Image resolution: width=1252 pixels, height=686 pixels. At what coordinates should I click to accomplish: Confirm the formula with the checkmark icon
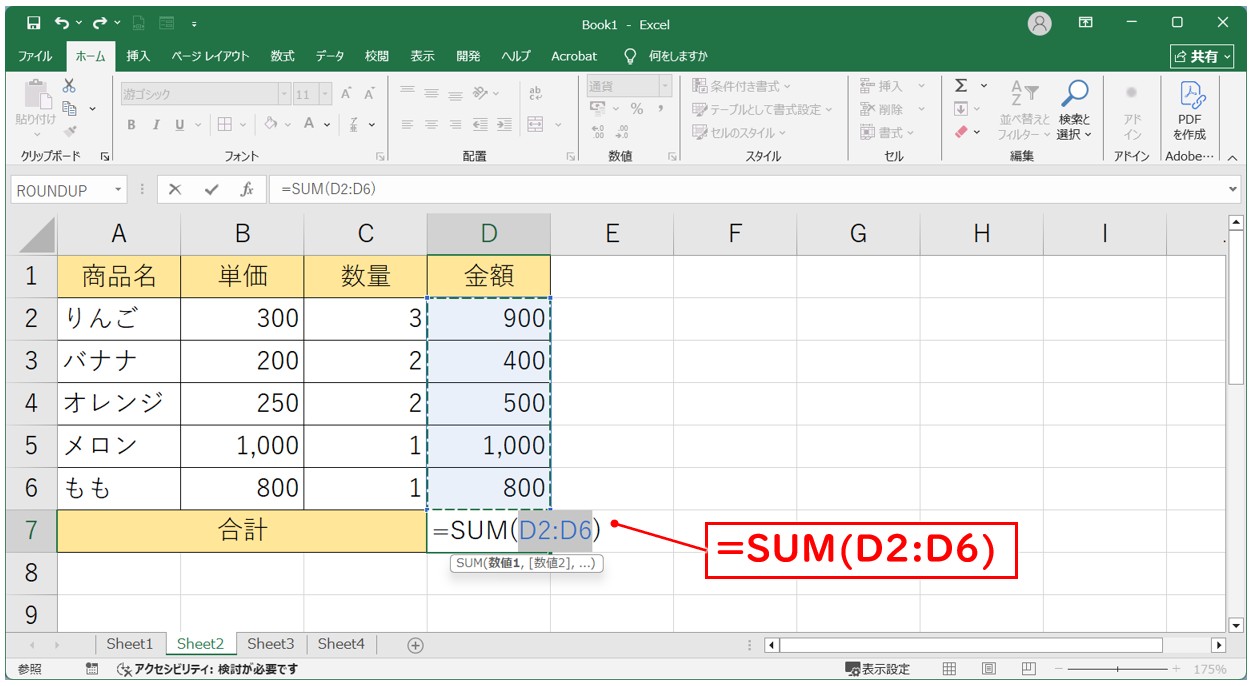pyautogui.click(x=210, y=190)
